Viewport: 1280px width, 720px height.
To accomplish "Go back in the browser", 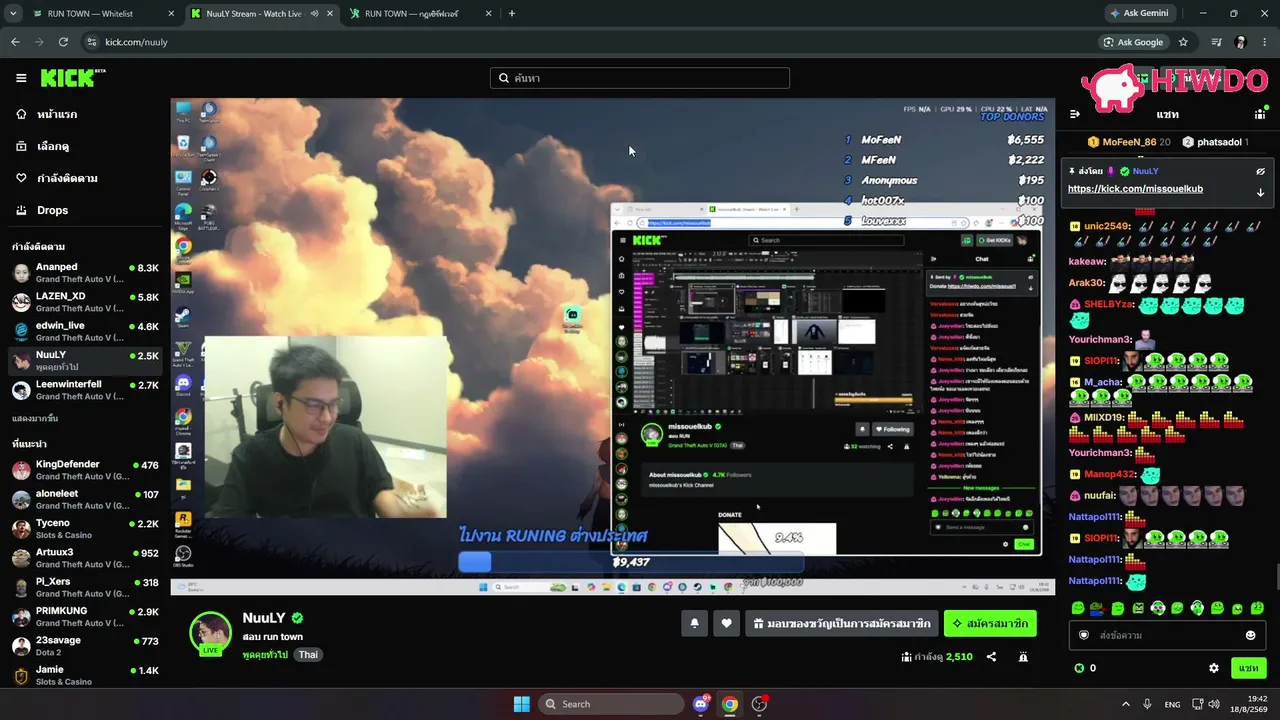I will 15,42.
